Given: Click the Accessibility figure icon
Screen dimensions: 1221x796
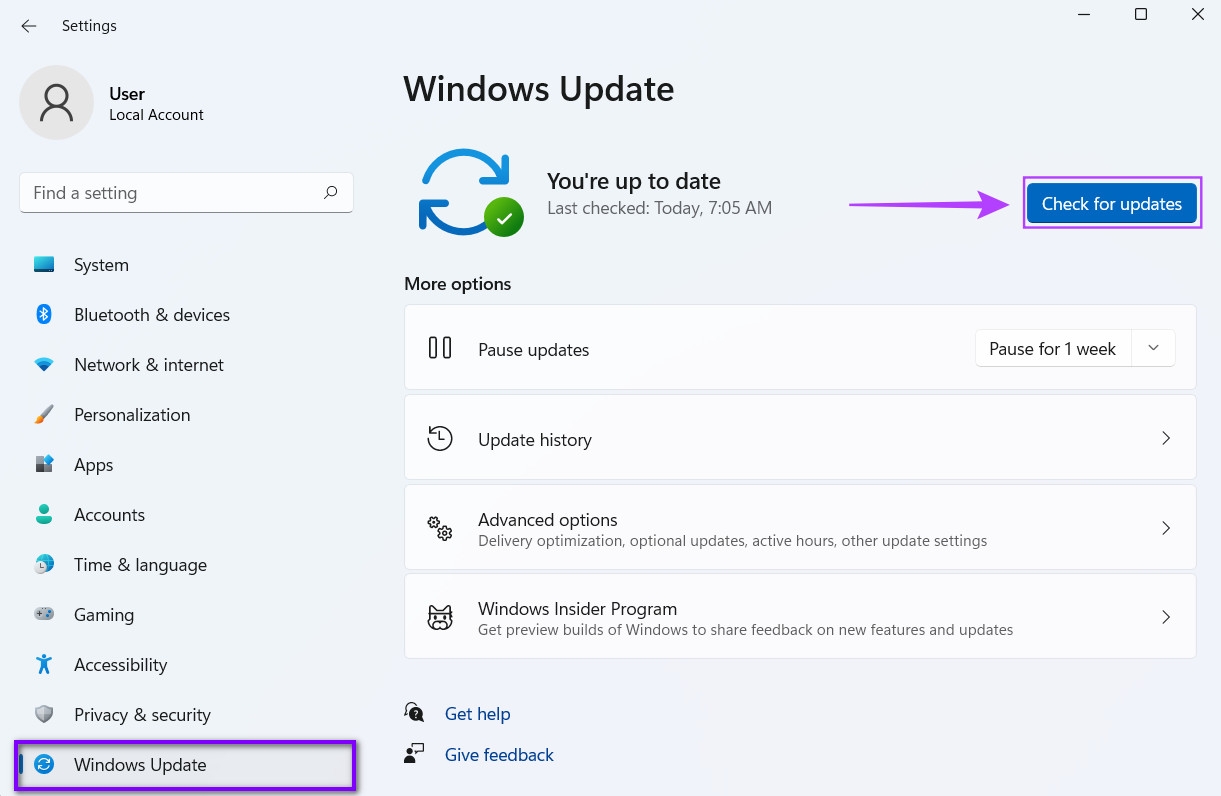Looking at the screenshot, I should 44,665.
